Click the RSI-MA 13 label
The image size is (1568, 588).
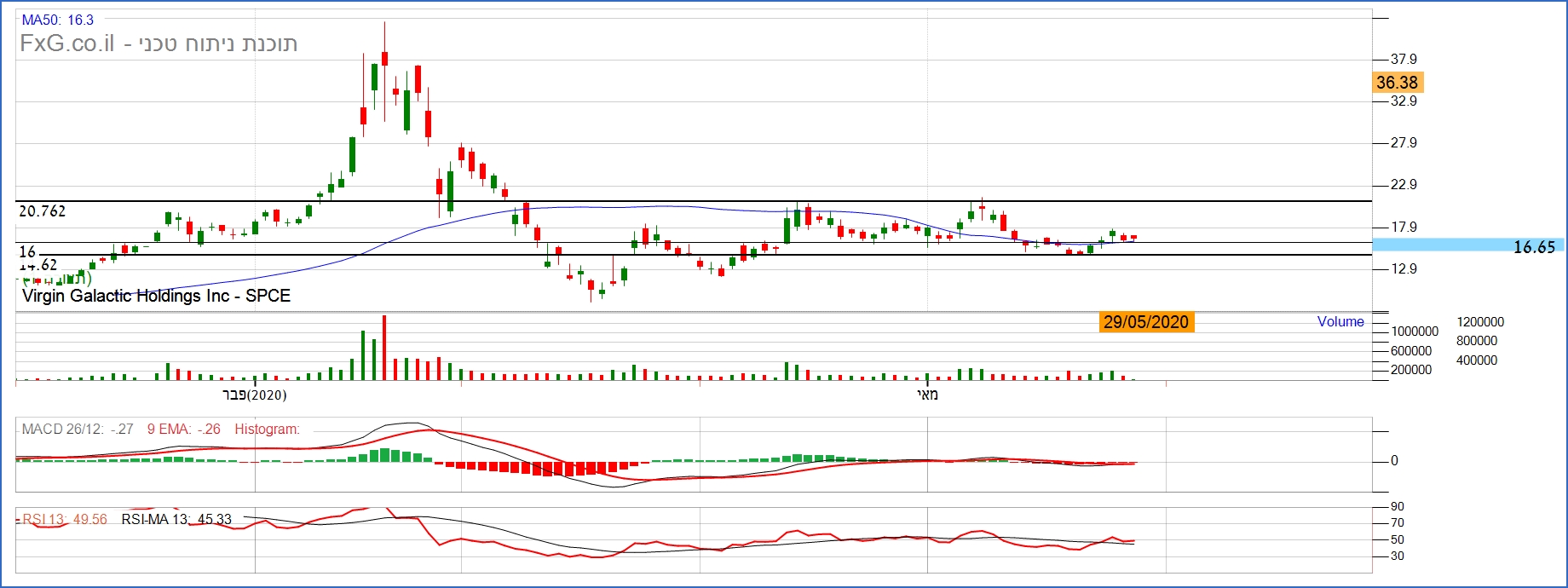click(x=176, y=519)
